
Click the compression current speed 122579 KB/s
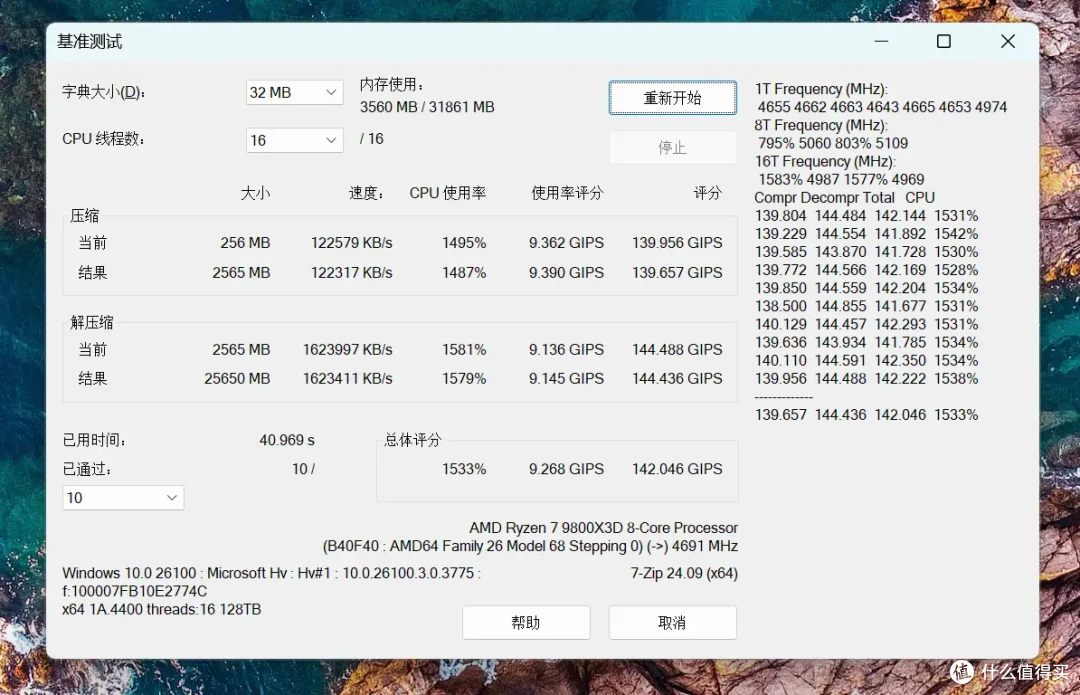[x=351, y=242]
